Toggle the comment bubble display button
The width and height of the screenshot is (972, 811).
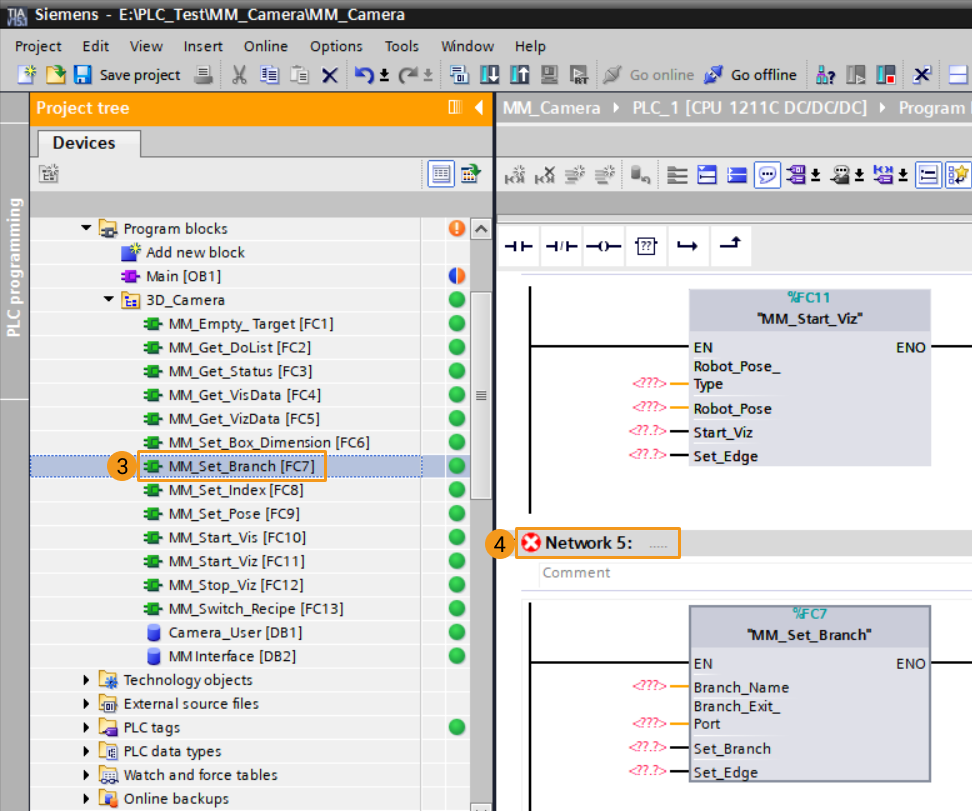click(x=767, y=175)
